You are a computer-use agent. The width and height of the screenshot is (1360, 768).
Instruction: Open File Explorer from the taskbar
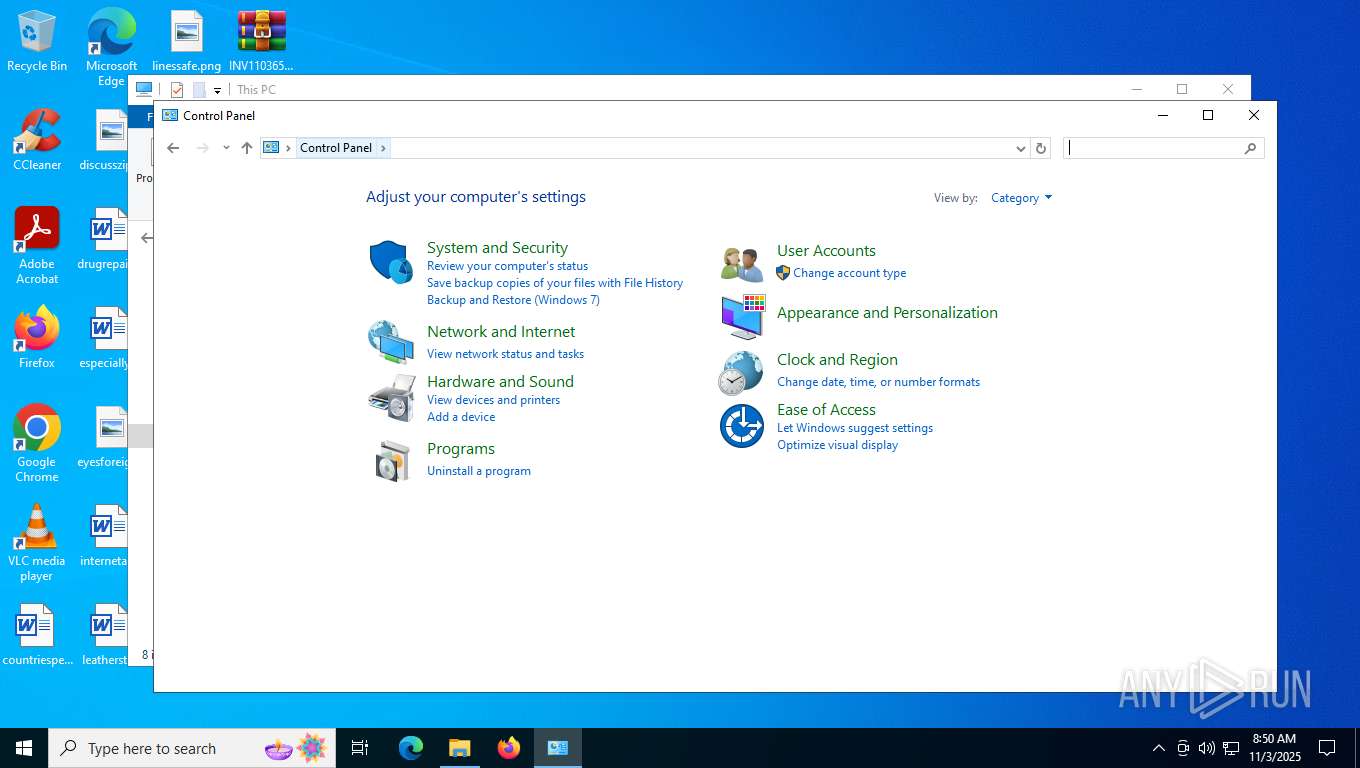pyautogui.click(x=460, y=748)
